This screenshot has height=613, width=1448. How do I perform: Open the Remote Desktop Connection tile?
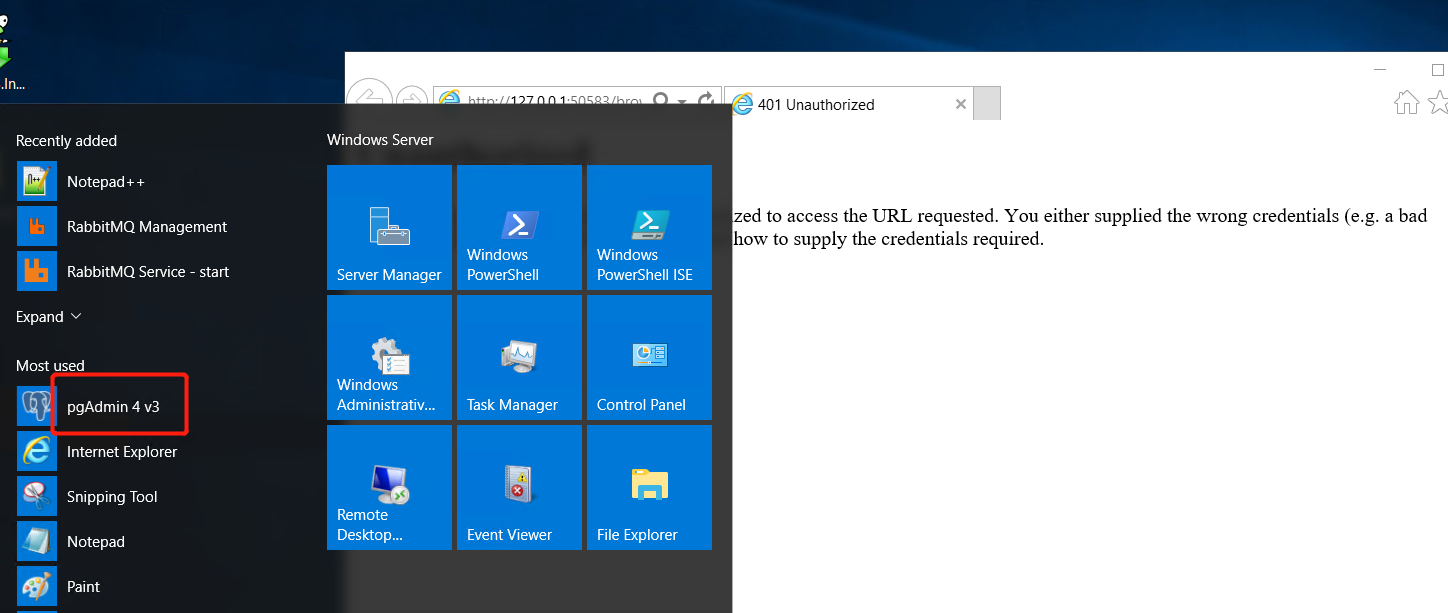389,488
